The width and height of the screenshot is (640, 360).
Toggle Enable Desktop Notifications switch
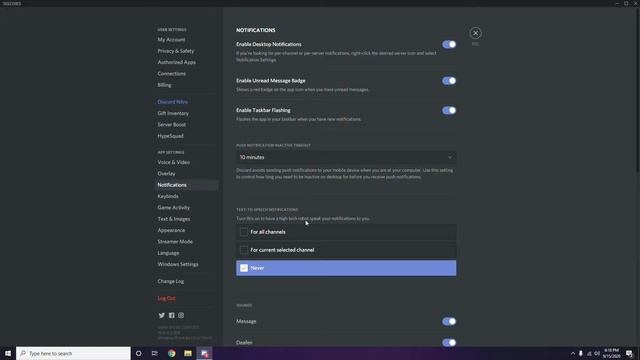click(449, 44)
